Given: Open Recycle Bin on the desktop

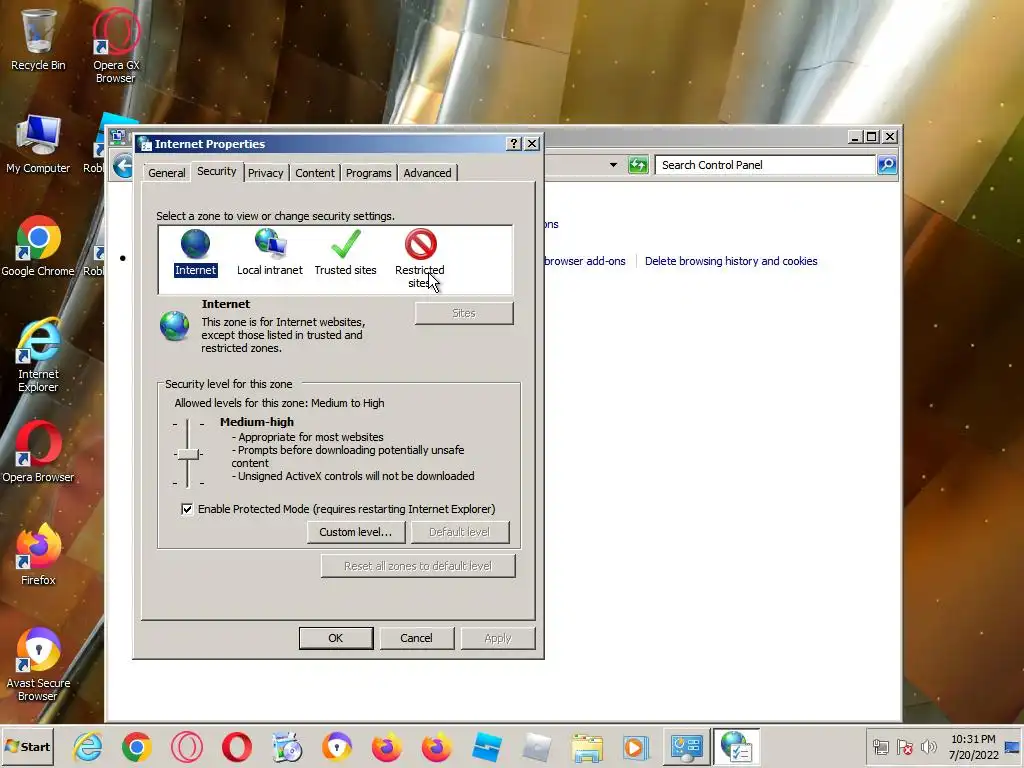Looking at the screenshot, I should tap(38, 39).
